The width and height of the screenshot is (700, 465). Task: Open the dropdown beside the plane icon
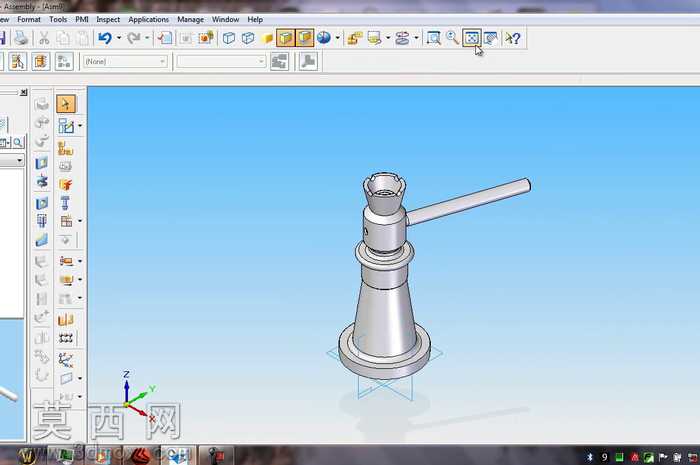(80, 378)
